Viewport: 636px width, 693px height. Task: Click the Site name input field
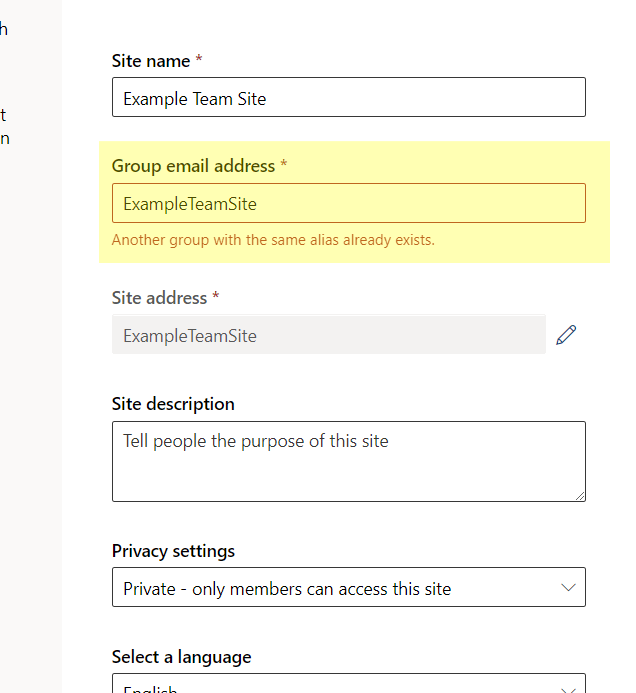click(x=349, y=97)
